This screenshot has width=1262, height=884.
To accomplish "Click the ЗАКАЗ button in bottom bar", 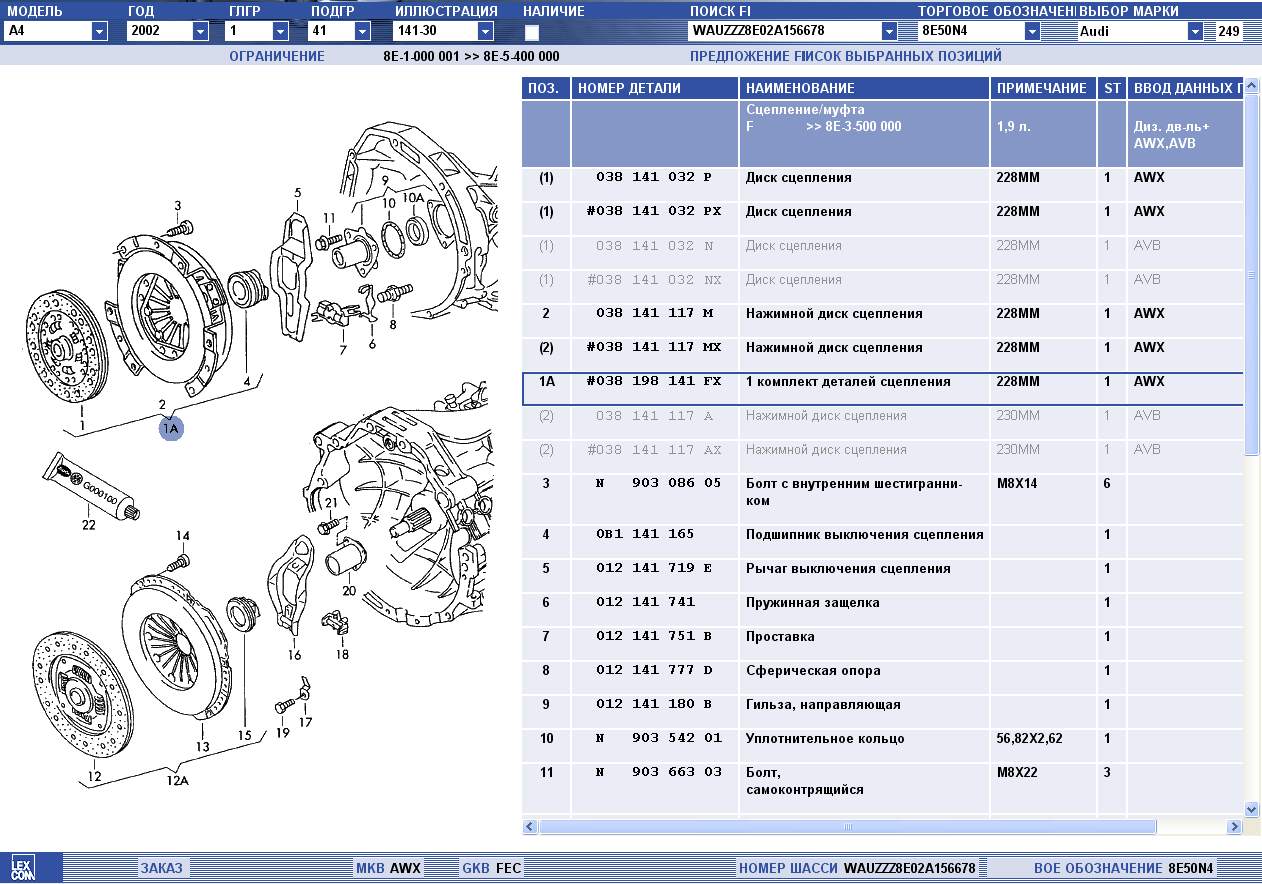I will click(x=162, y=868).
